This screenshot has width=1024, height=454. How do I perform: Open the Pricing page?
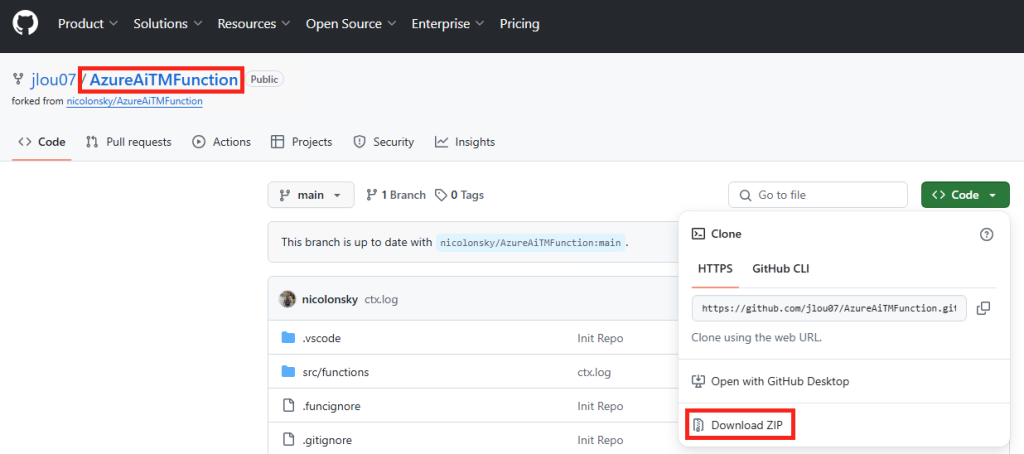pos(520,24)
